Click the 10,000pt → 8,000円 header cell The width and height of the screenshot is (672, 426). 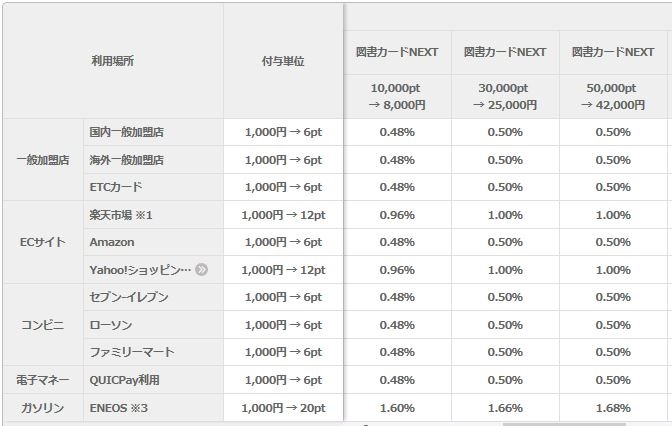pos(397,96)
